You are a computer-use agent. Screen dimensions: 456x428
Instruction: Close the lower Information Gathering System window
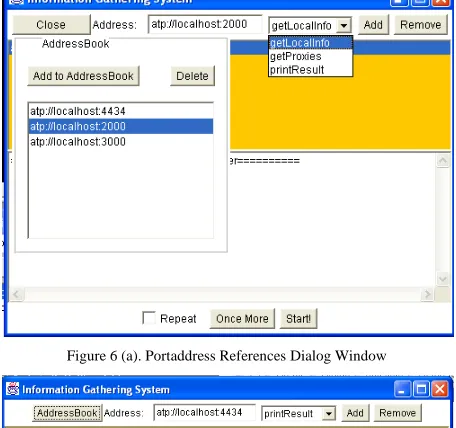(440, 389)
